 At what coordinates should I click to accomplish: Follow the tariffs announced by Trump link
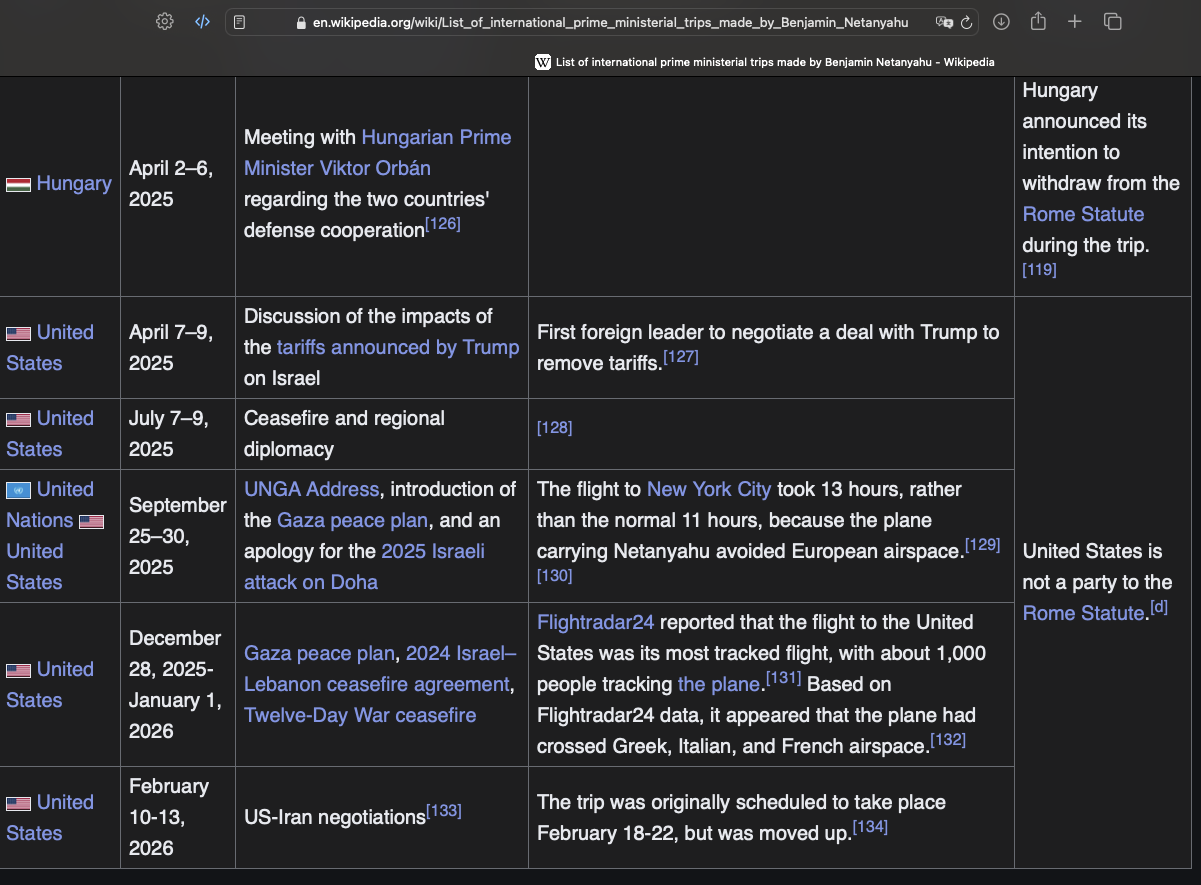coord(398,347)
